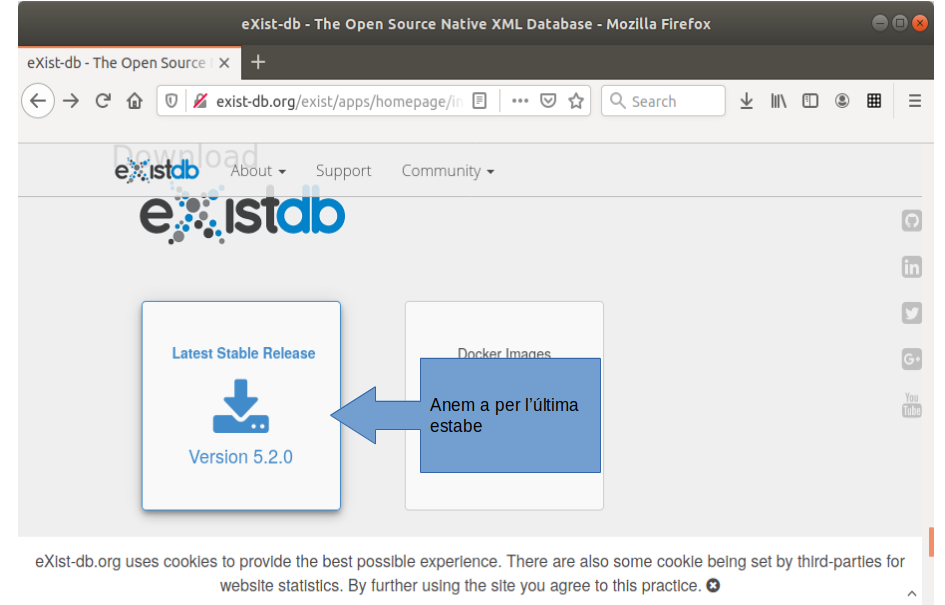Viewport: 945px width, 605px height.
Task: Open the Docker Images card
Action: tap(504, 406)
